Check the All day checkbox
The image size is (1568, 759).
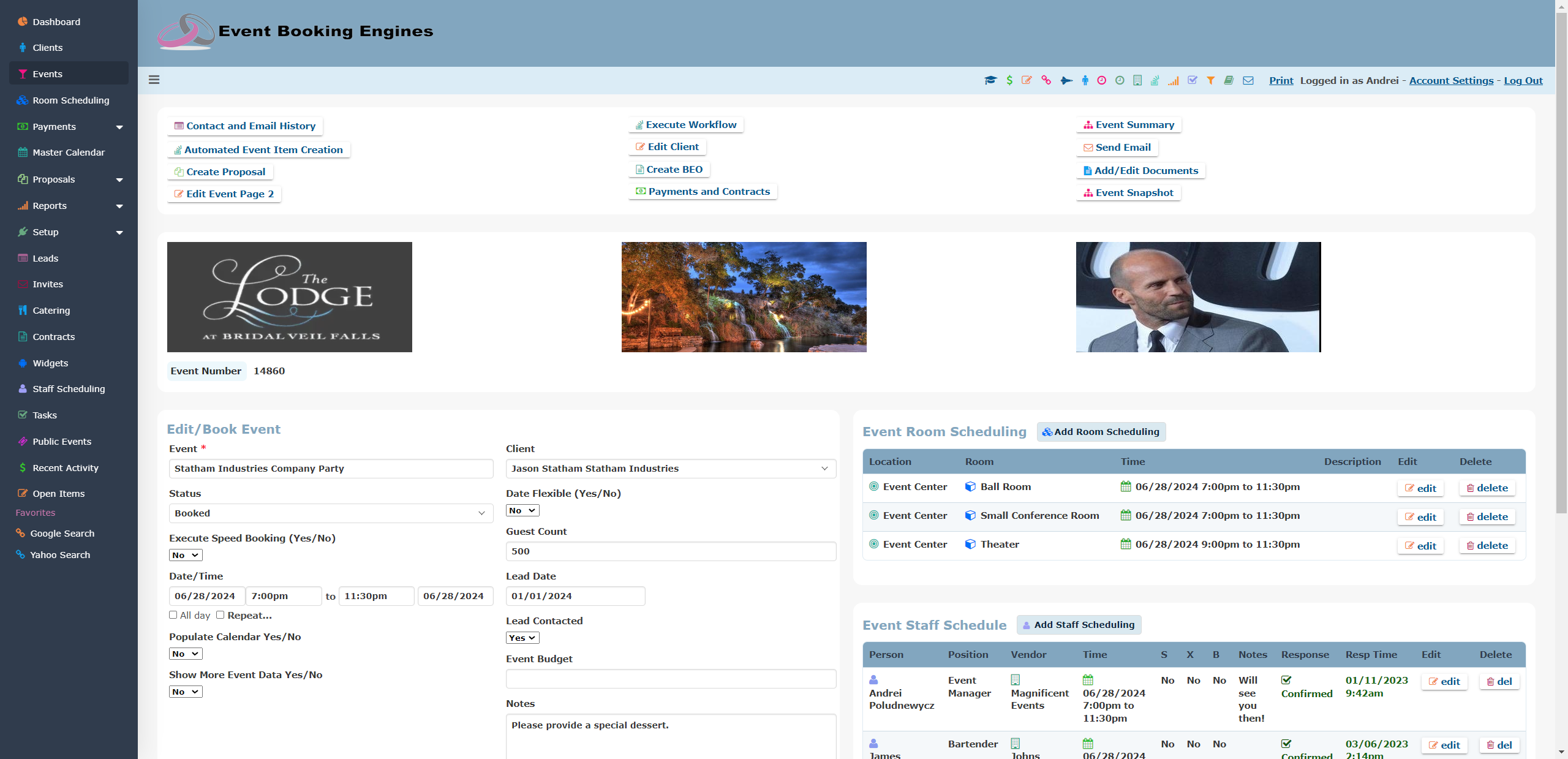tap(173, 615)
